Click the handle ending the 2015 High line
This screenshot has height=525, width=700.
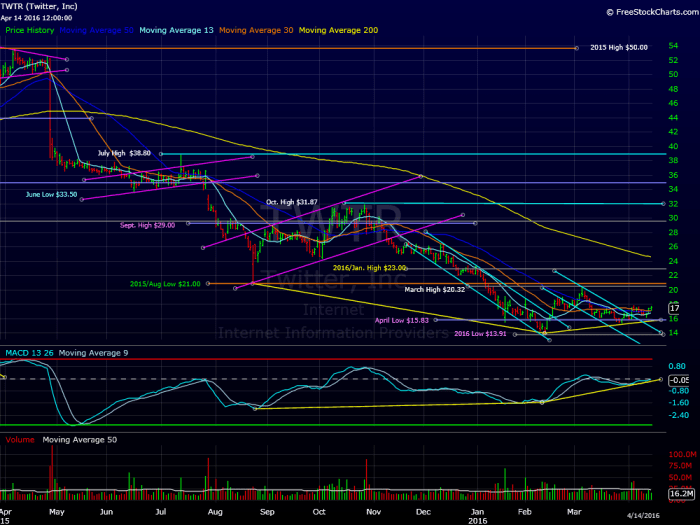576,48
